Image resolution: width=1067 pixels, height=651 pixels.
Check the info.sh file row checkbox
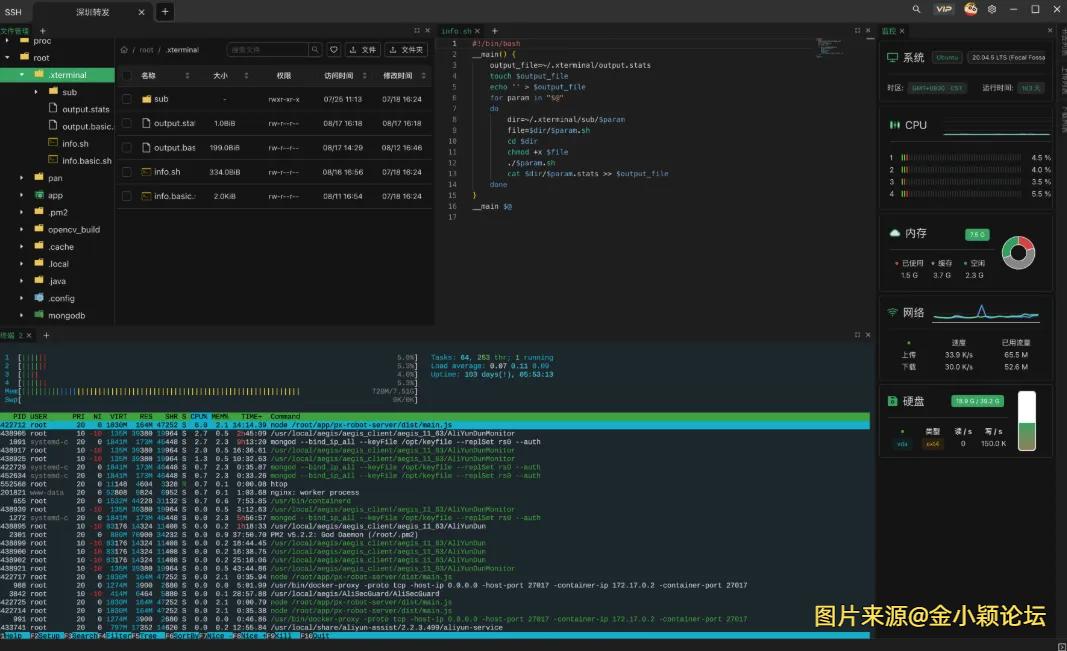127,171
